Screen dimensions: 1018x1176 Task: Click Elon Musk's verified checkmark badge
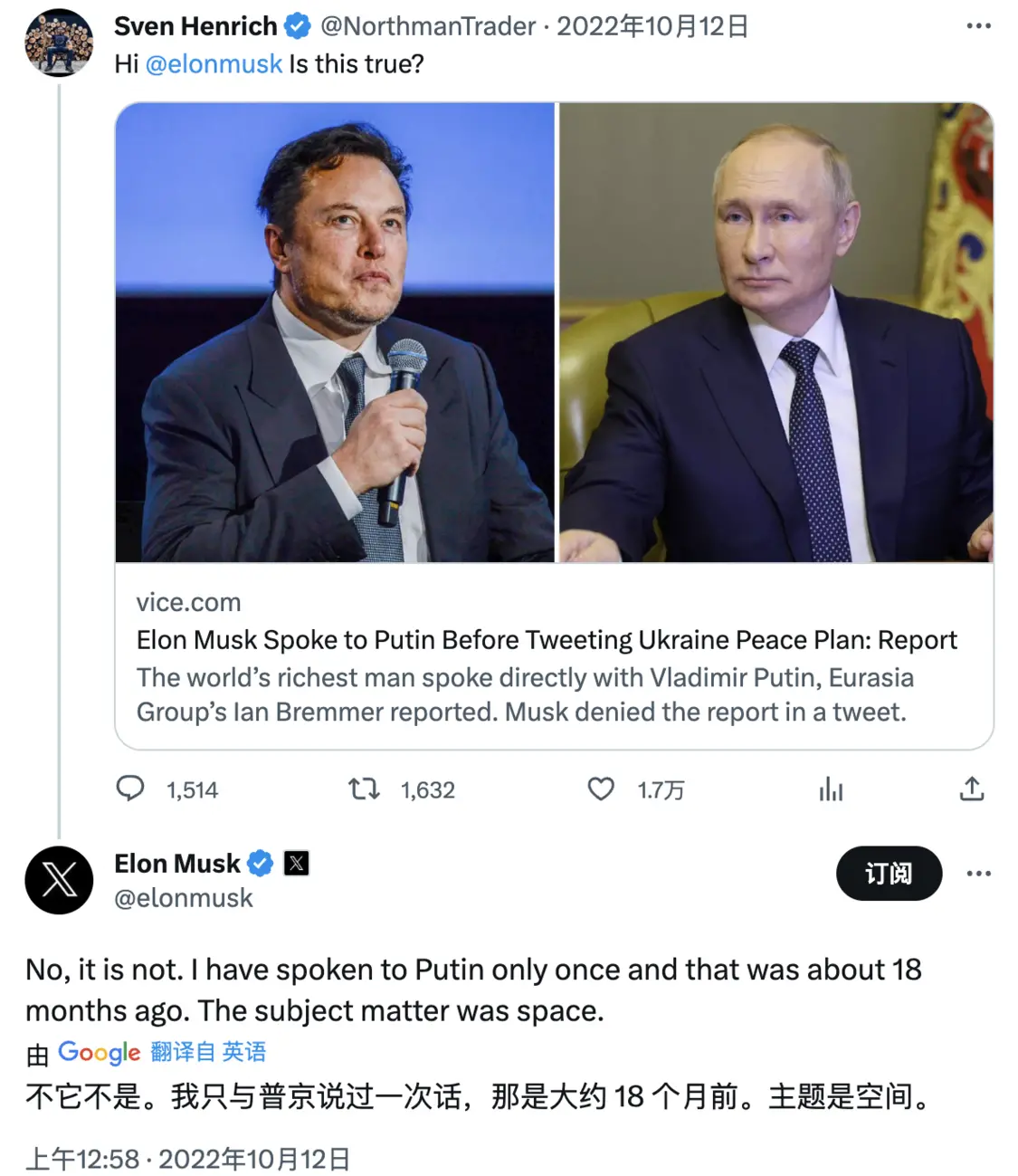point(261,864)
